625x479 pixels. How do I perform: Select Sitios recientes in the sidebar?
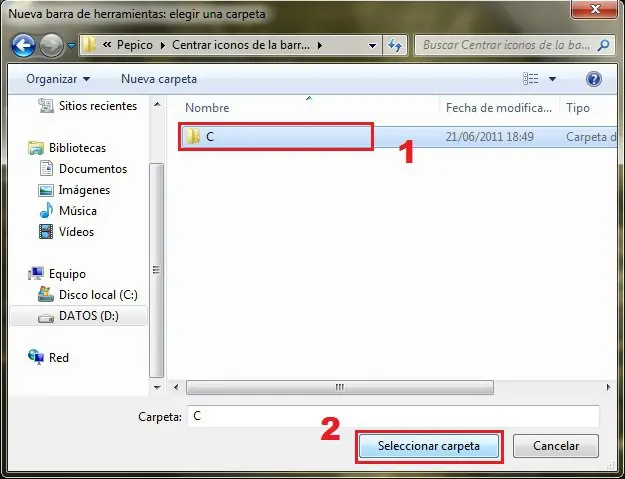[x=98, y=106]
